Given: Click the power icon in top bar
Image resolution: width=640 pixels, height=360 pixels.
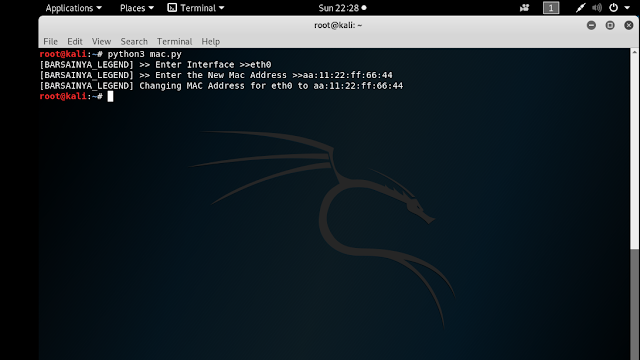Looking at the screenshot, I should coord(613,8).
